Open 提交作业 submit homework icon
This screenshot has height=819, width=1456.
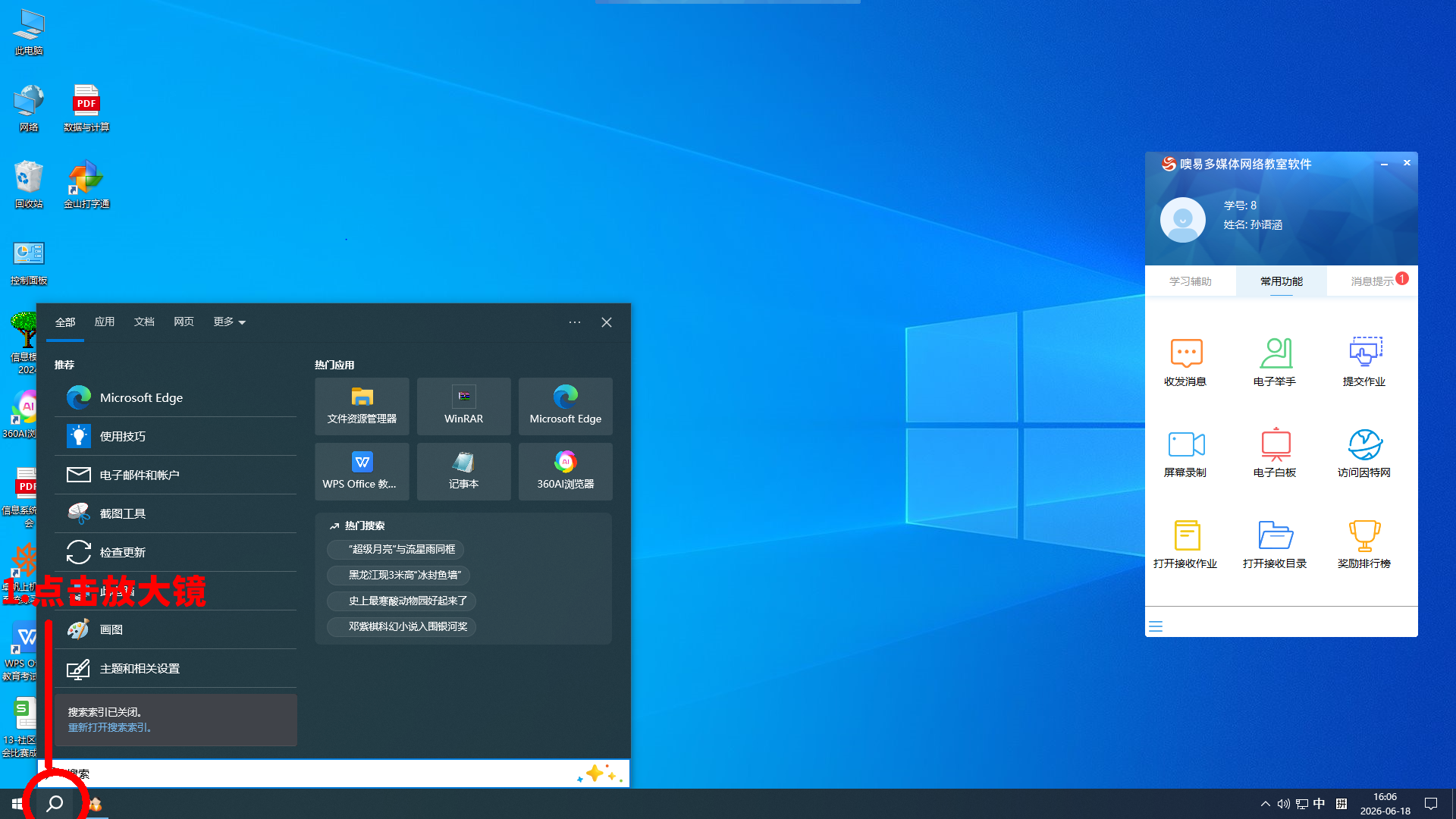[1364, 362]
